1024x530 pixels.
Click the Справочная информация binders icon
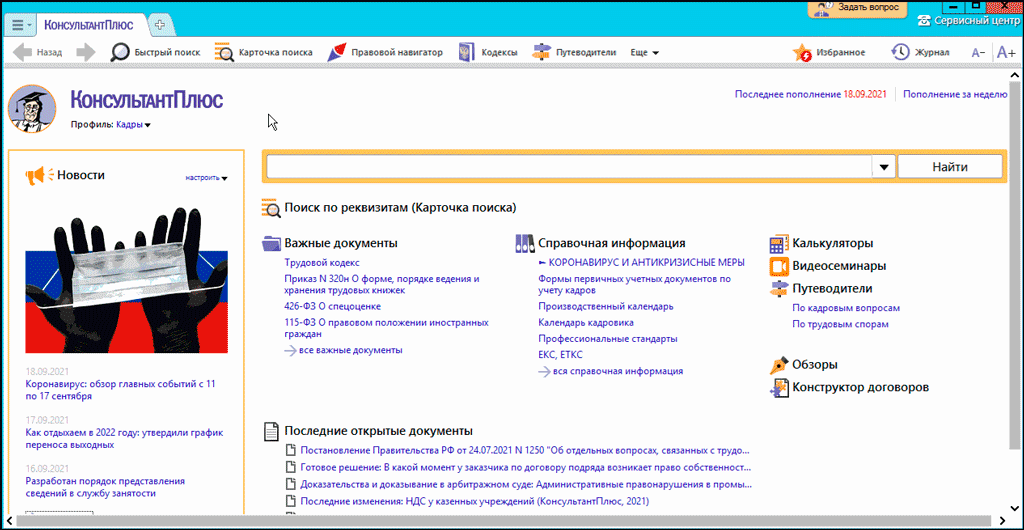[x=524, y=243]
